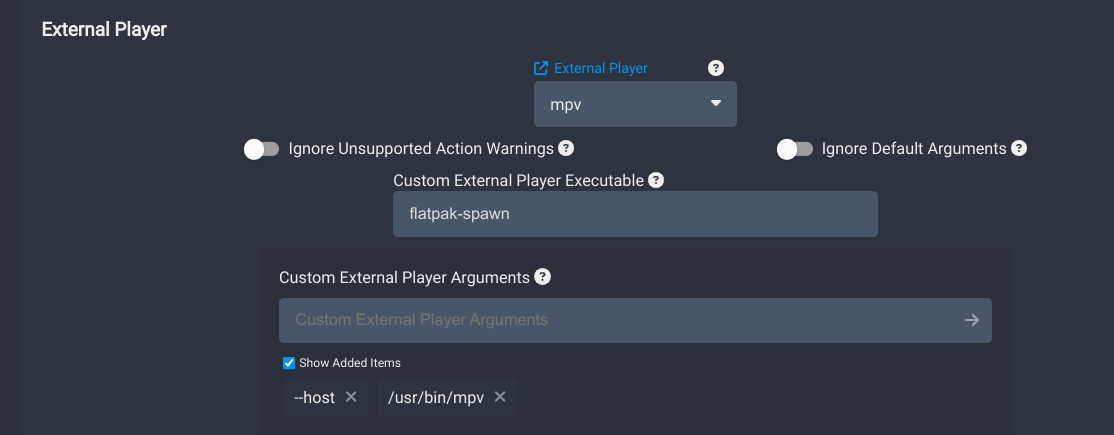The image size is (1114, 435).
Task: Click the Custom External Player Executable field
Action: click(x=635, y=214)
